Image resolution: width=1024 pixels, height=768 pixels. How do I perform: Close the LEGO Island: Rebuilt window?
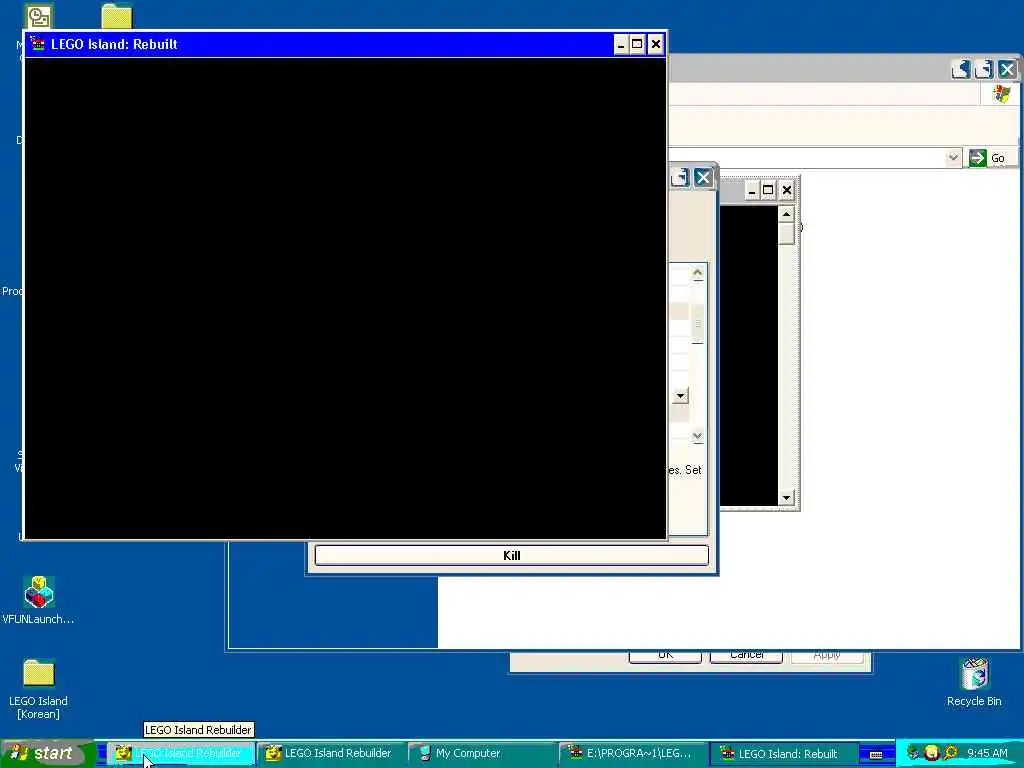pos(656,44)
